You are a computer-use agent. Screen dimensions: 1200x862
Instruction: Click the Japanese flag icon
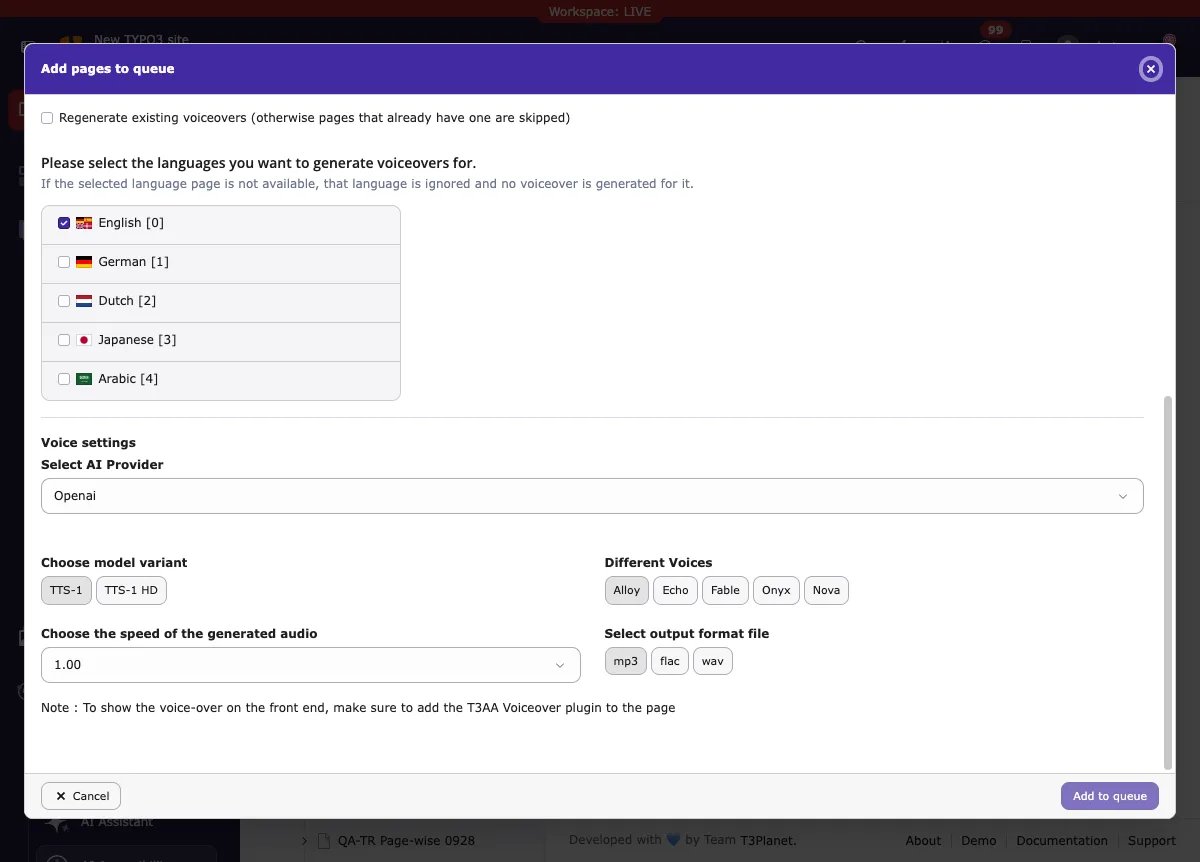point(84,340)
